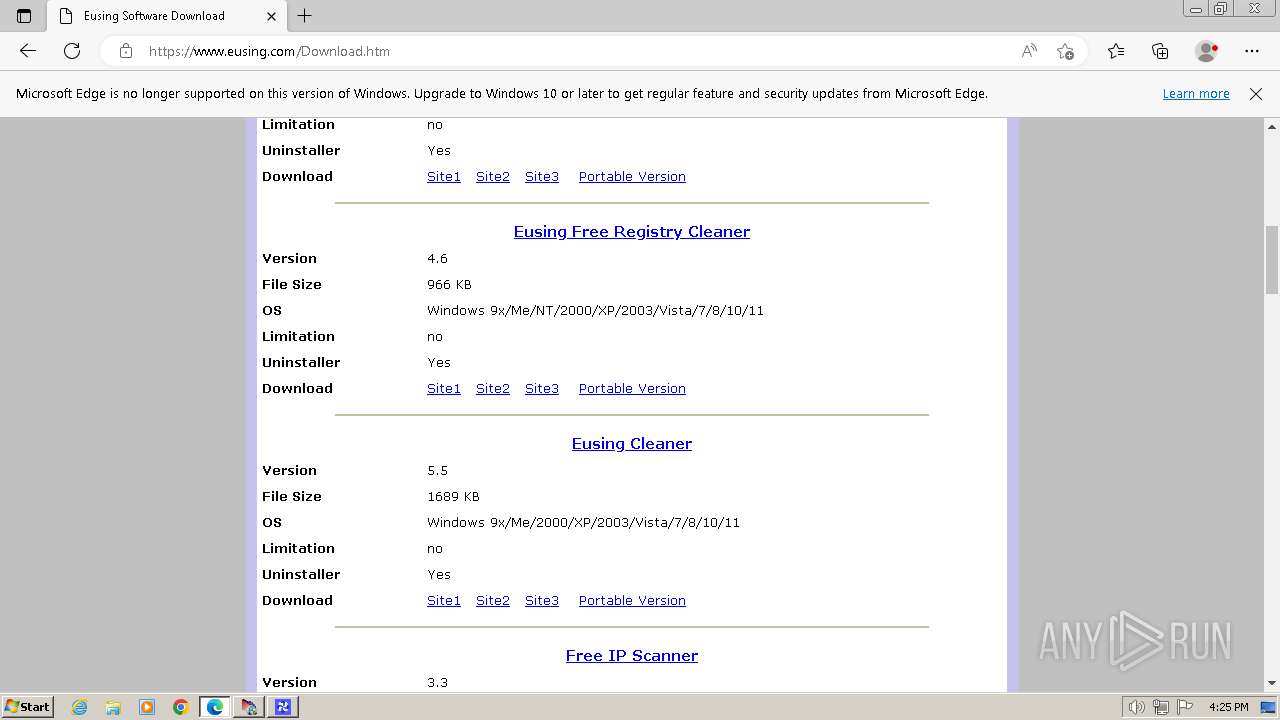
Task: Close the Eusing Software Download tab
Action: coord(271,16)
